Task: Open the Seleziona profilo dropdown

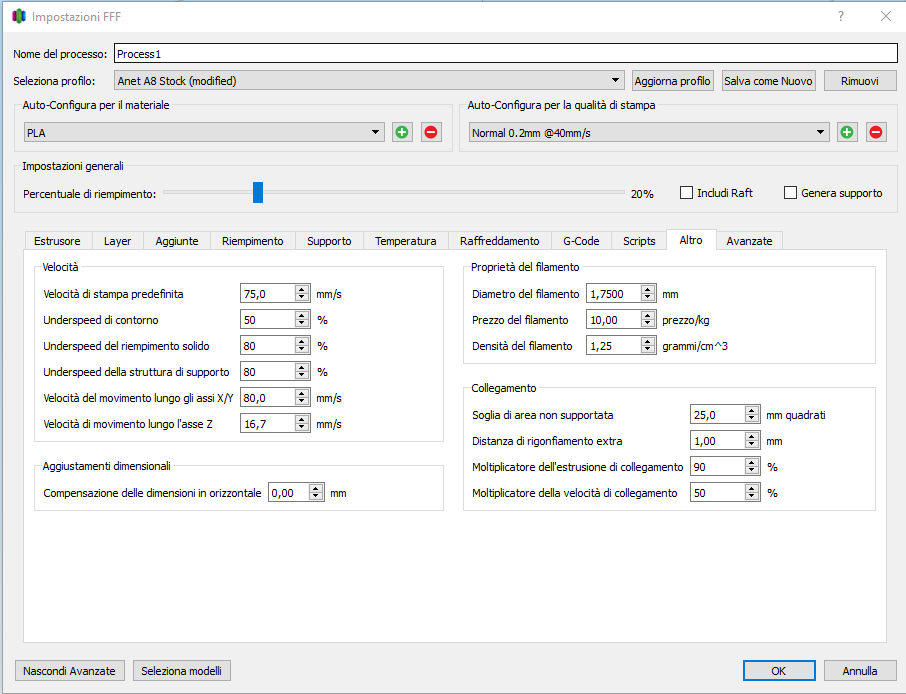Action: tap(369, 80)
